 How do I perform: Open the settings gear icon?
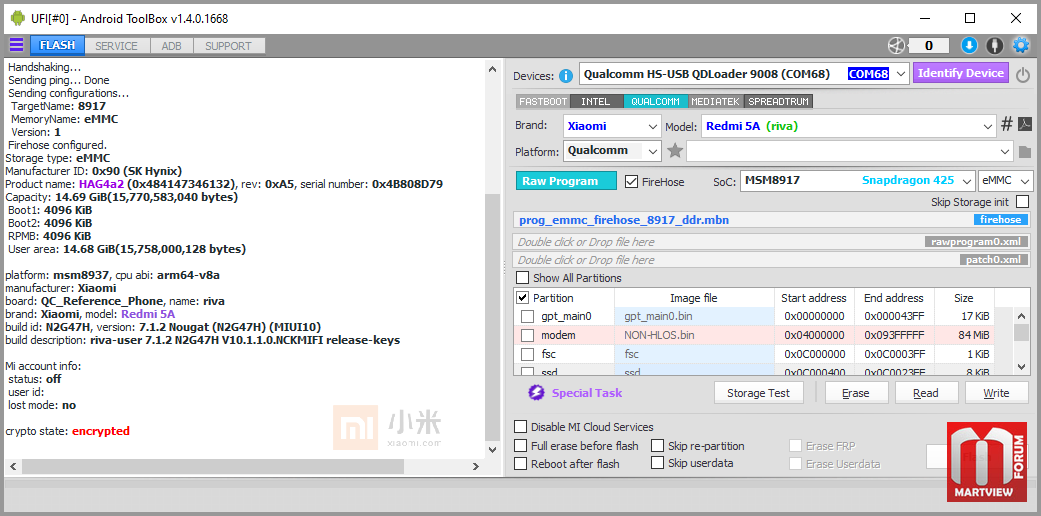point(1020,45)
